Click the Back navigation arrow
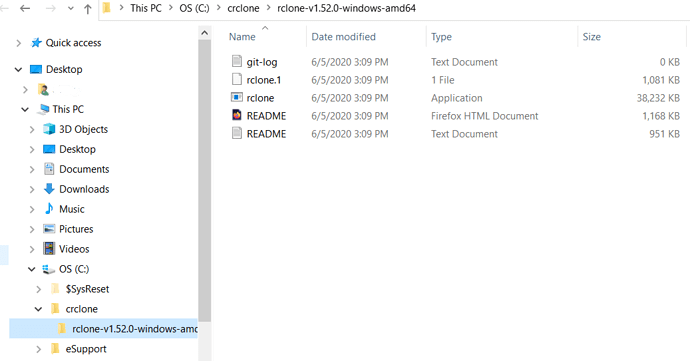 (25, 8)
